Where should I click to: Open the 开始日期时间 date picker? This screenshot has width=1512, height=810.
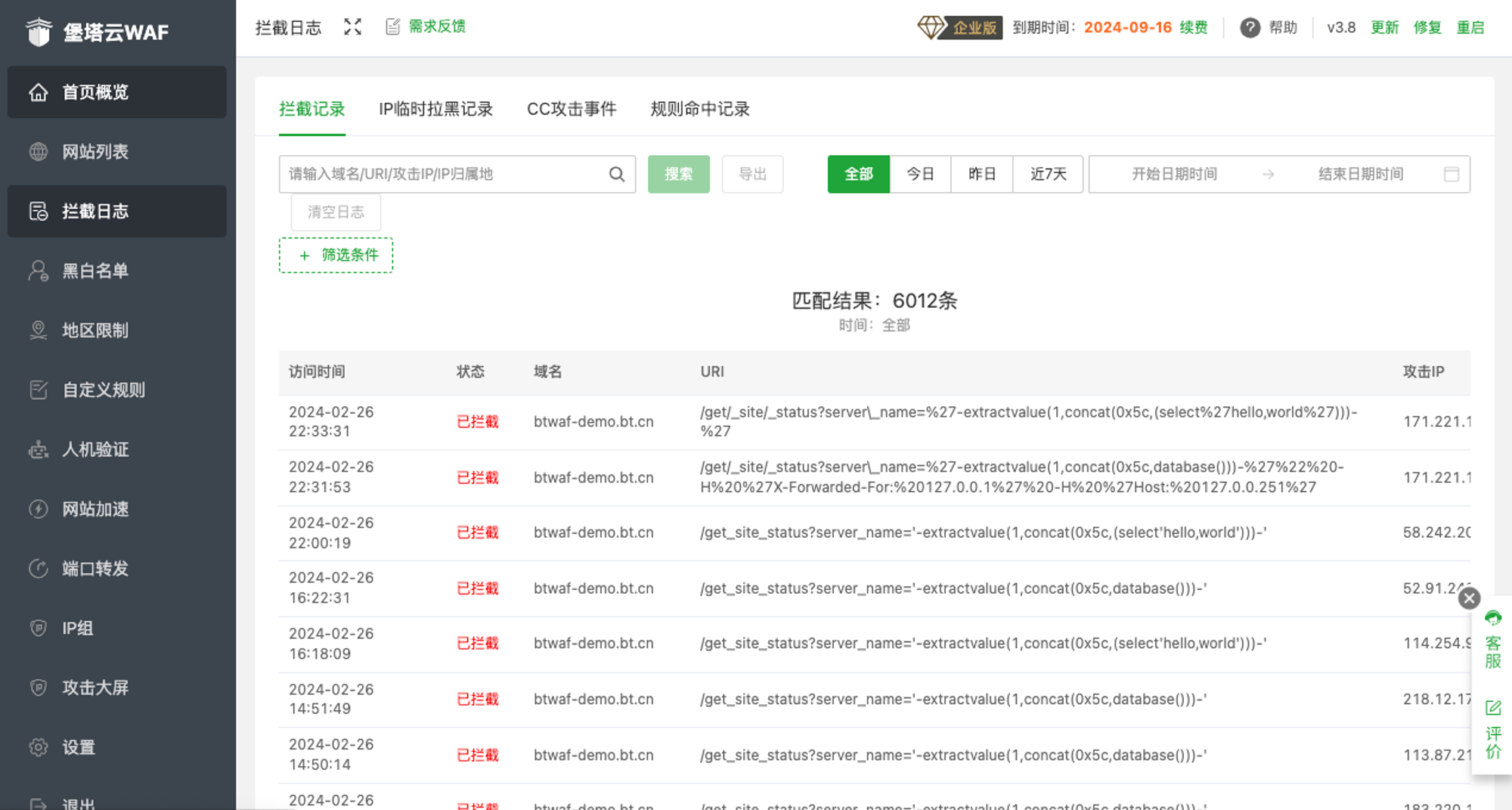tap(1173, 174)
